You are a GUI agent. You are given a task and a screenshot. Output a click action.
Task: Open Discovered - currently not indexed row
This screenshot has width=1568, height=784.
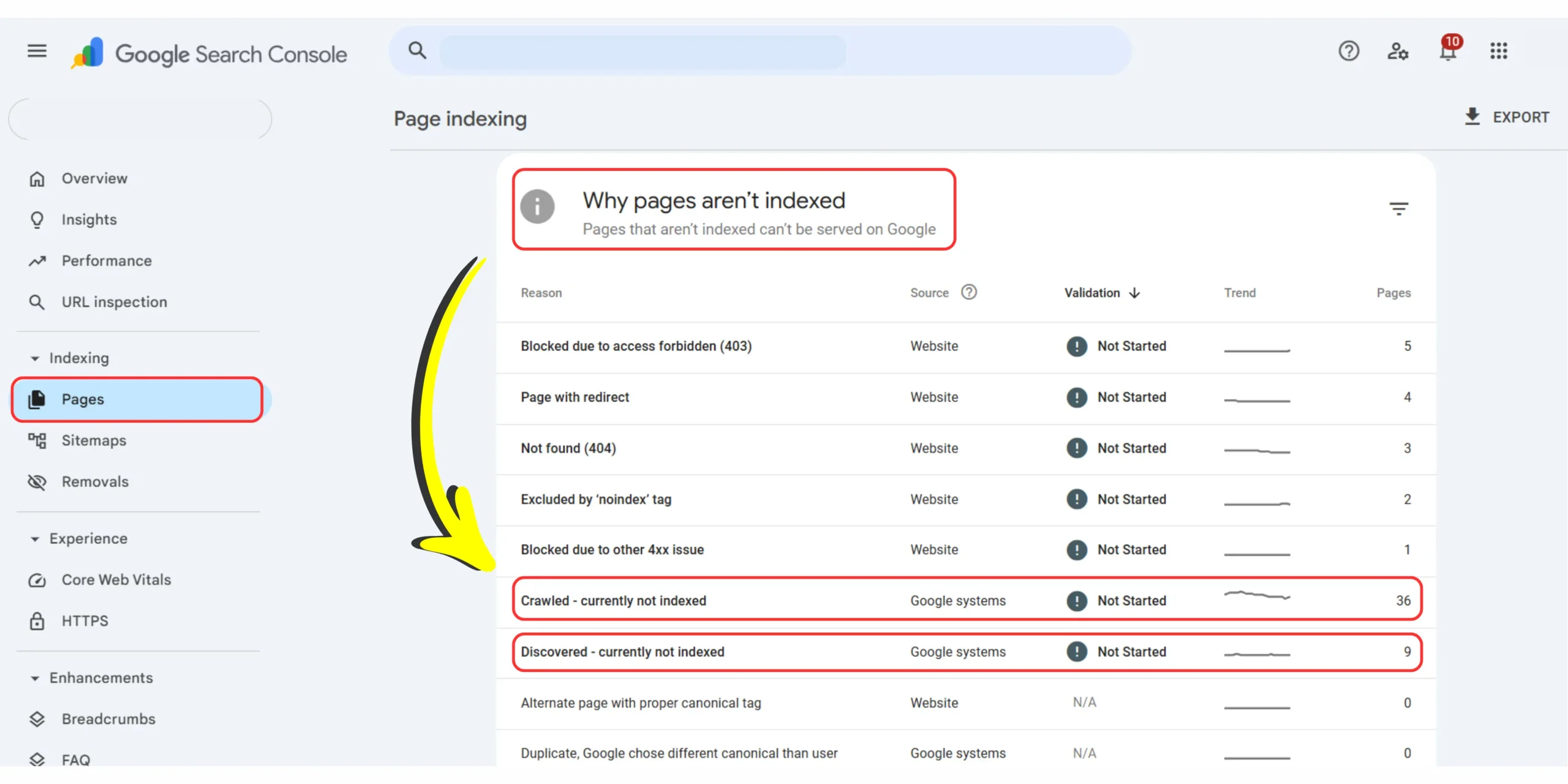click(967, 652)
